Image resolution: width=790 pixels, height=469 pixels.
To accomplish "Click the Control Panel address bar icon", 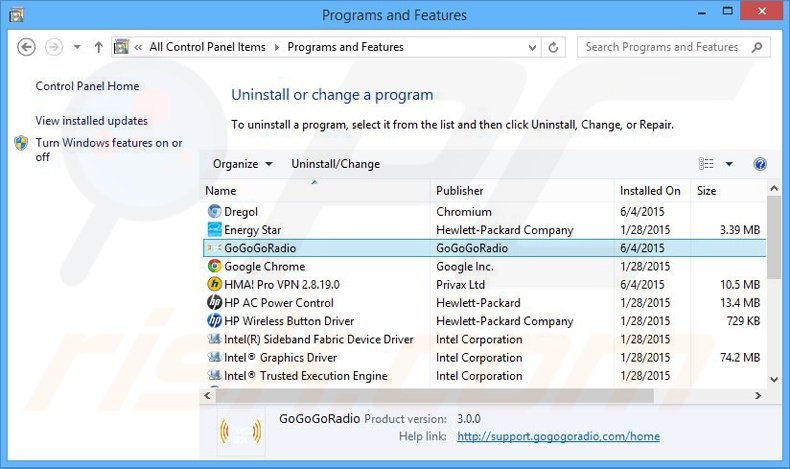I will [x=121, y=47].
